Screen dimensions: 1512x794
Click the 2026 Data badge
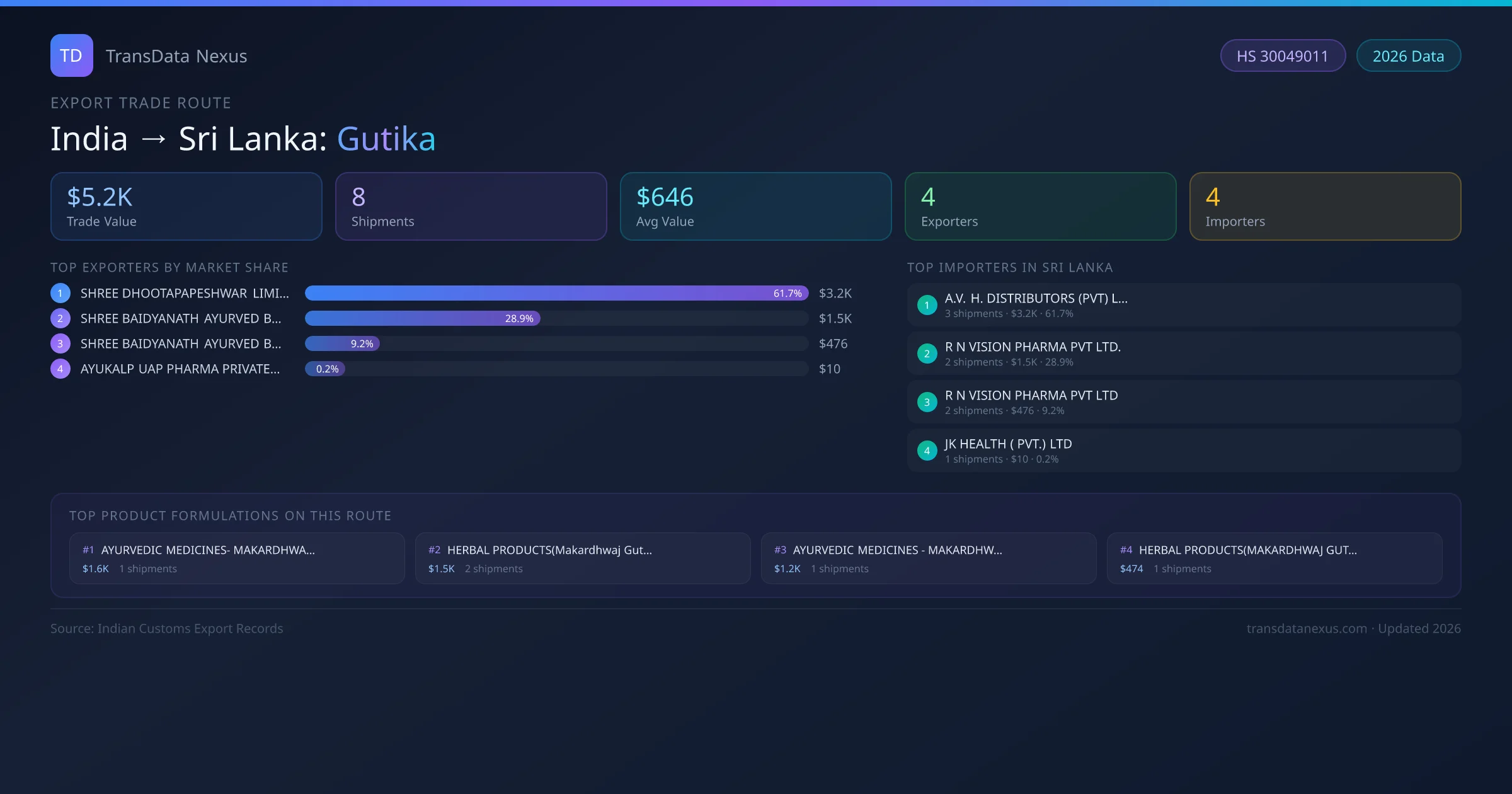(1408, 56)
